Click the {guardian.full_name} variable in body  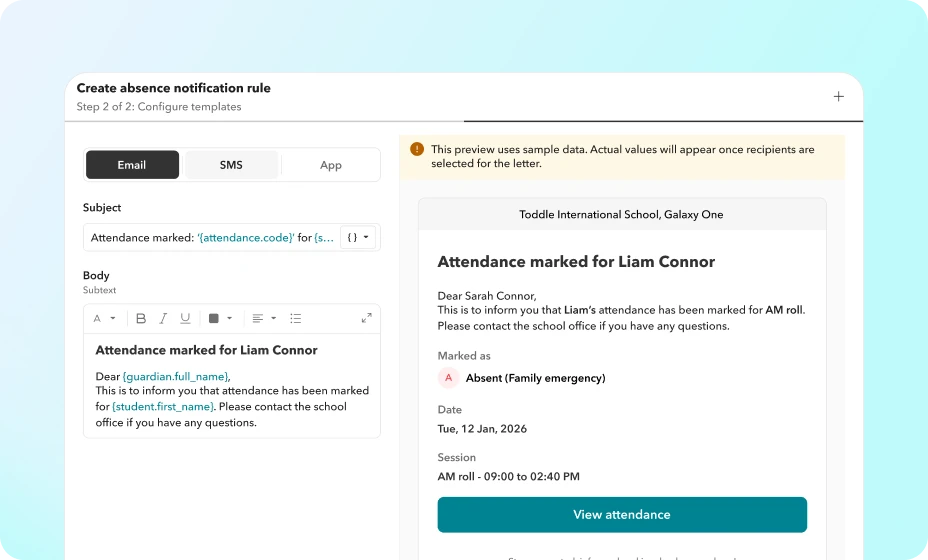[176, 376]
